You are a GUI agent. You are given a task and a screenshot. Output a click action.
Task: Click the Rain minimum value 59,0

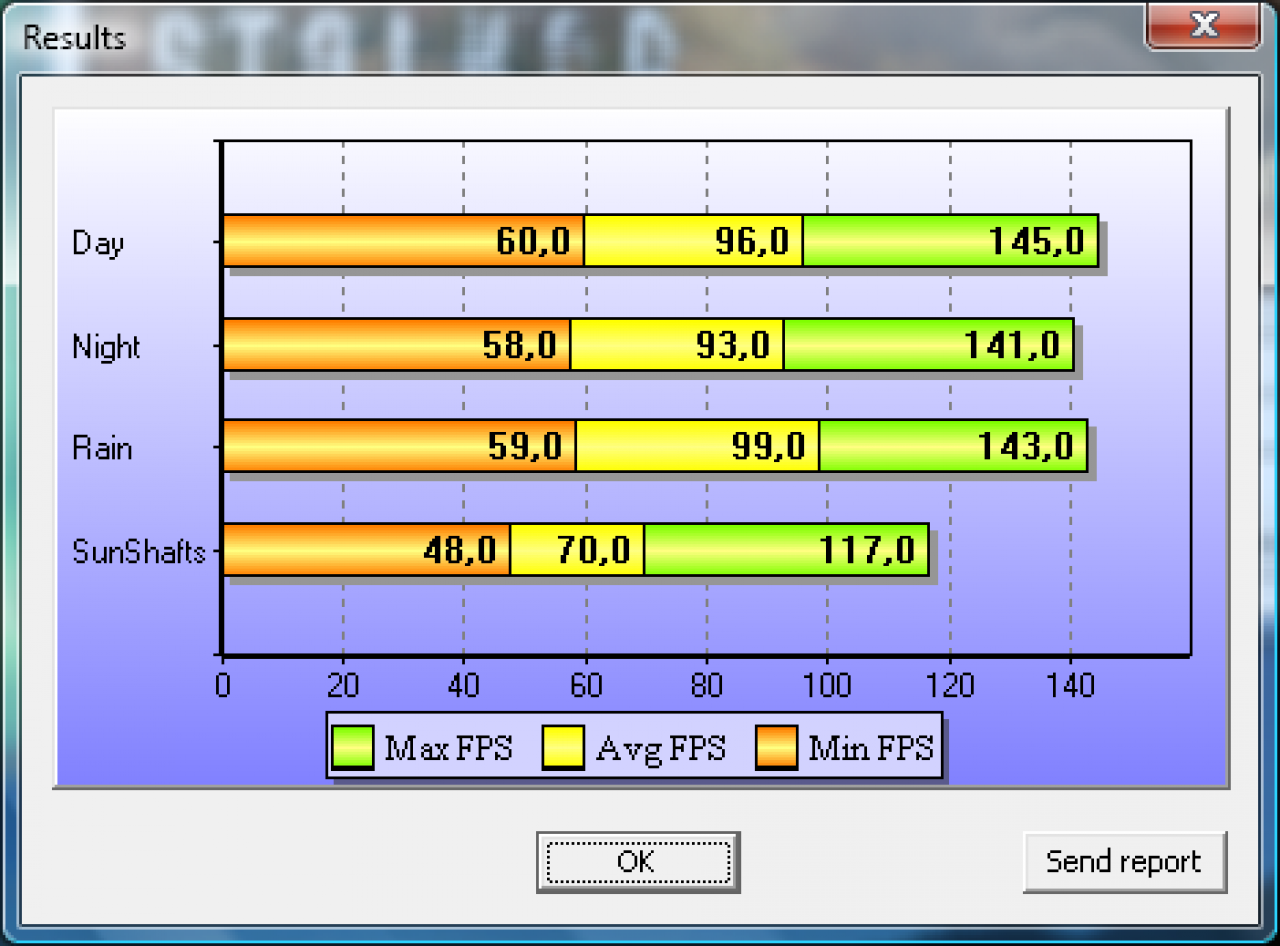click(x=526, y=446)
